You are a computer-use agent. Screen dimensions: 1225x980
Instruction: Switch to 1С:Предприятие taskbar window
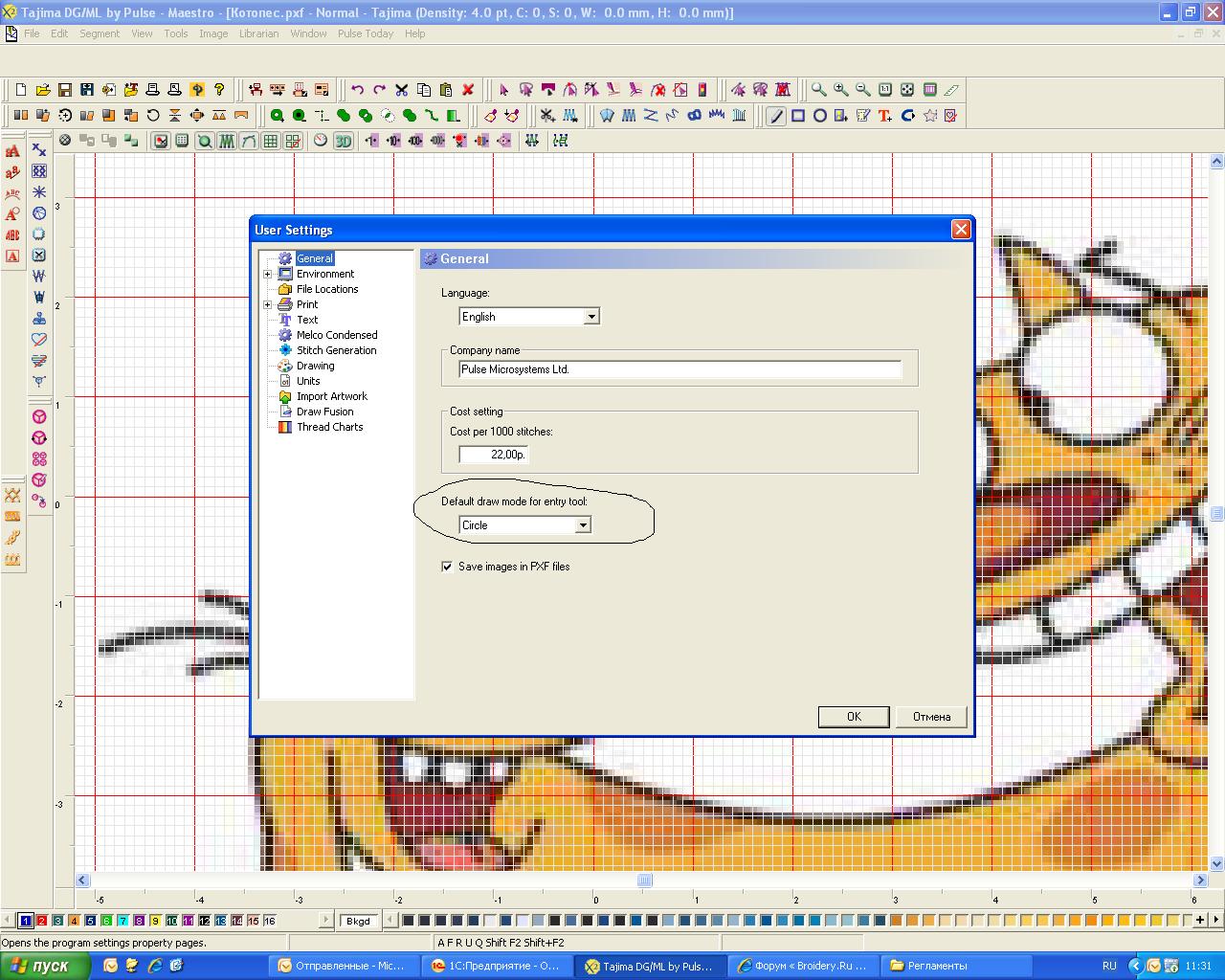498,966
